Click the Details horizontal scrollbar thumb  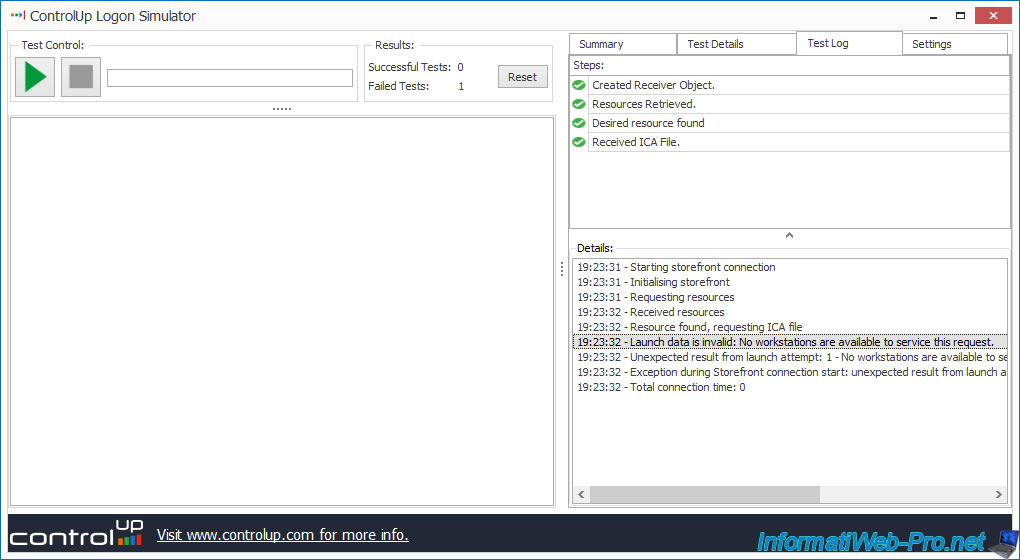coord(705,495)
